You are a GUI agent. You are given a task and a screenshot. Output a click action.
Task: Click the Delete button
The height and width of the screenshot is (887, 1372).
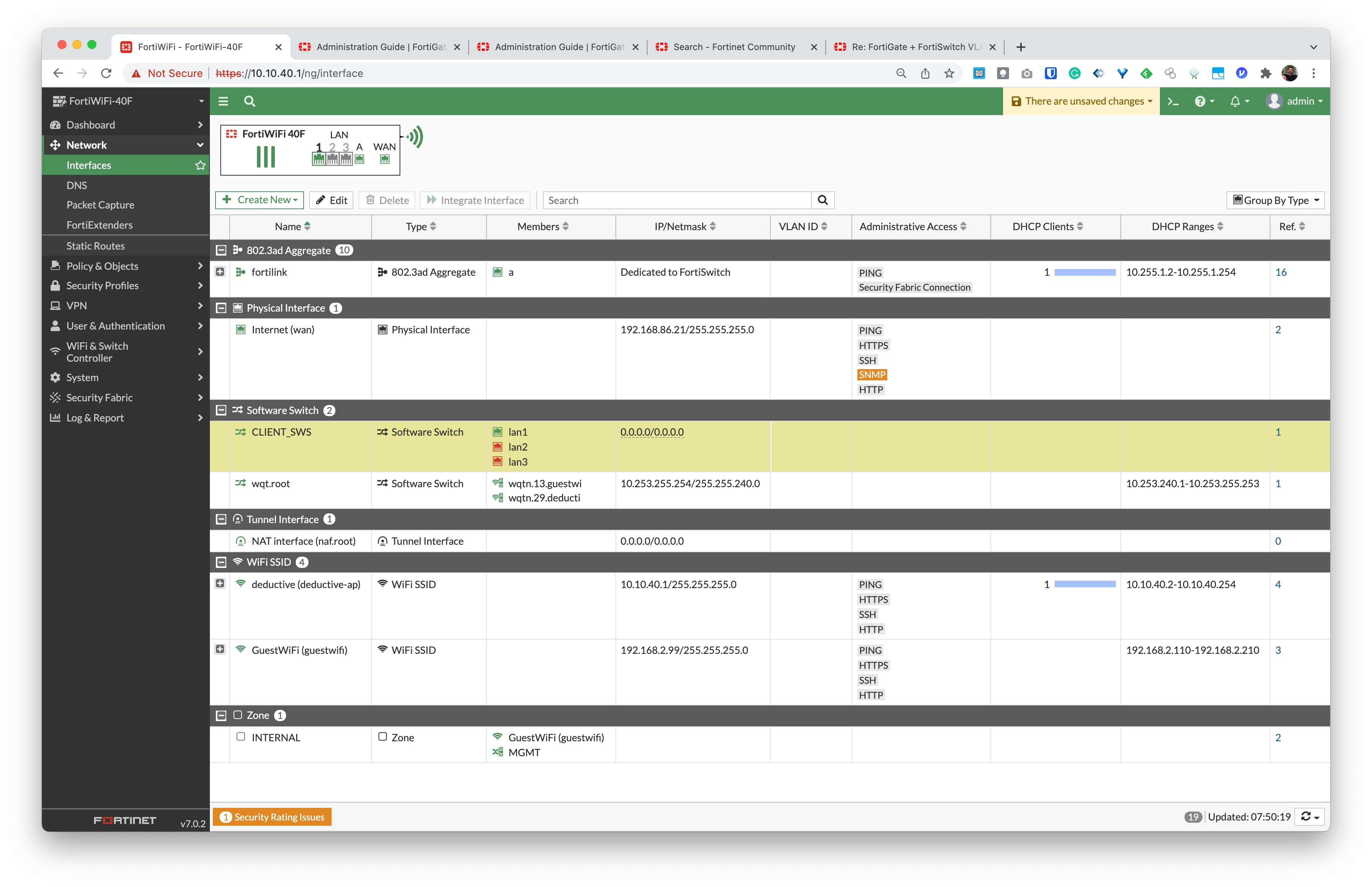click(387, 200)
